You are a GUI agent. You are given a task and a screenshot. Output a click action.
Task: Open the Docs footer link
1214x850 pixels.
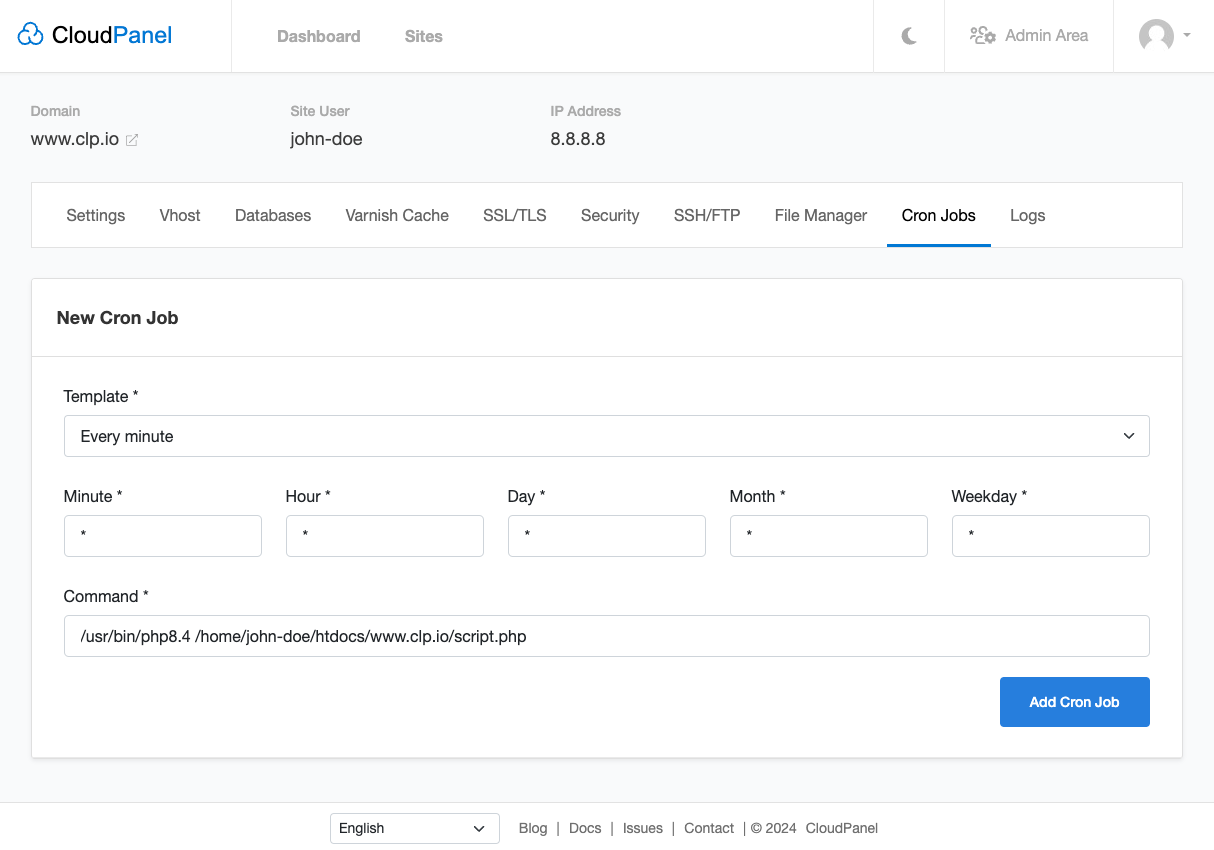tap(585, 828)
